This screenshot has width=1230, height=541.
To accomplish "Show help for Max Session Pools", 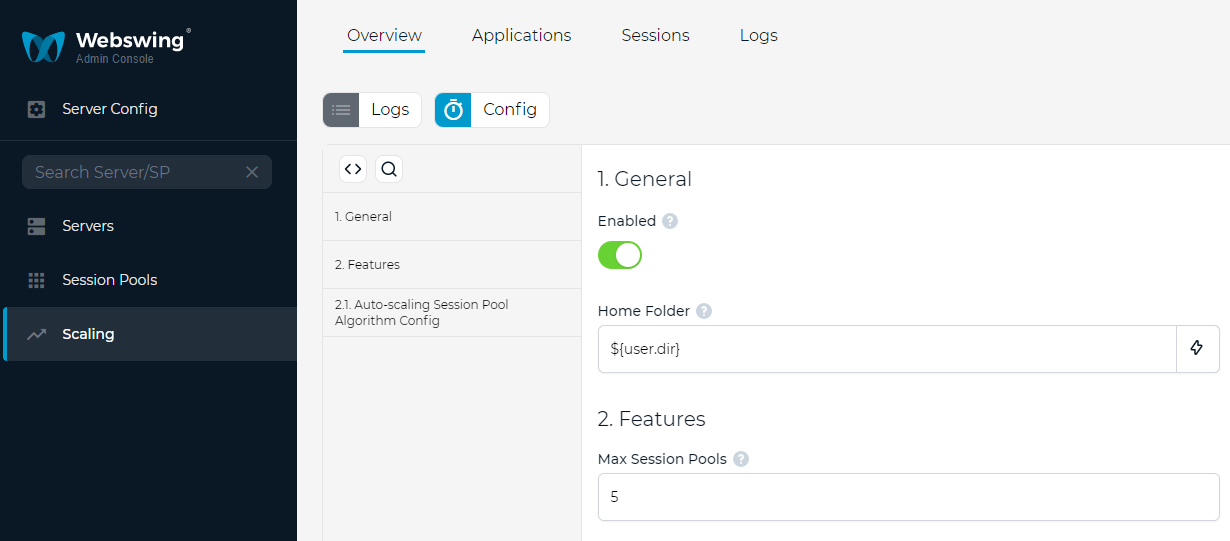I will 741,459.
